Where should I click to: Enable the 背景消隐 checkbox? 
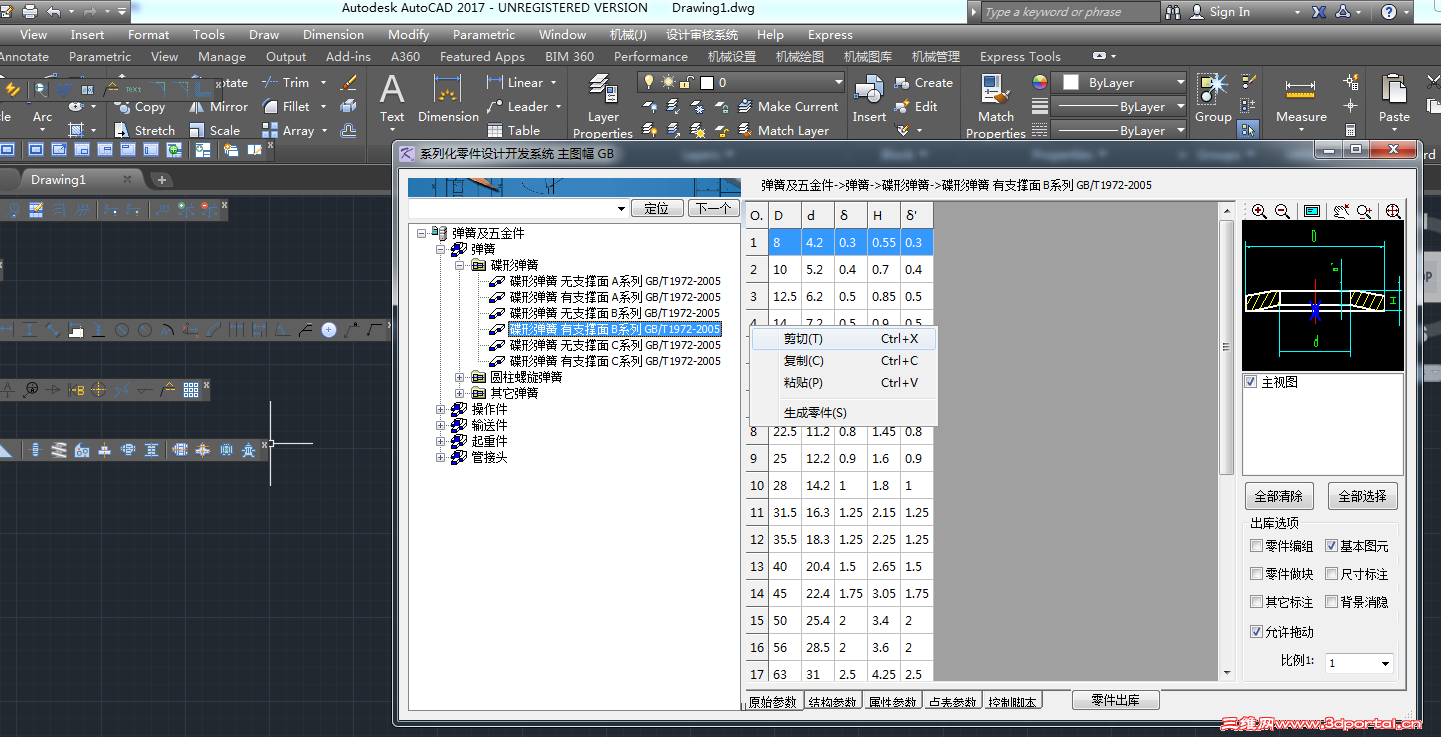[1332, 602]
